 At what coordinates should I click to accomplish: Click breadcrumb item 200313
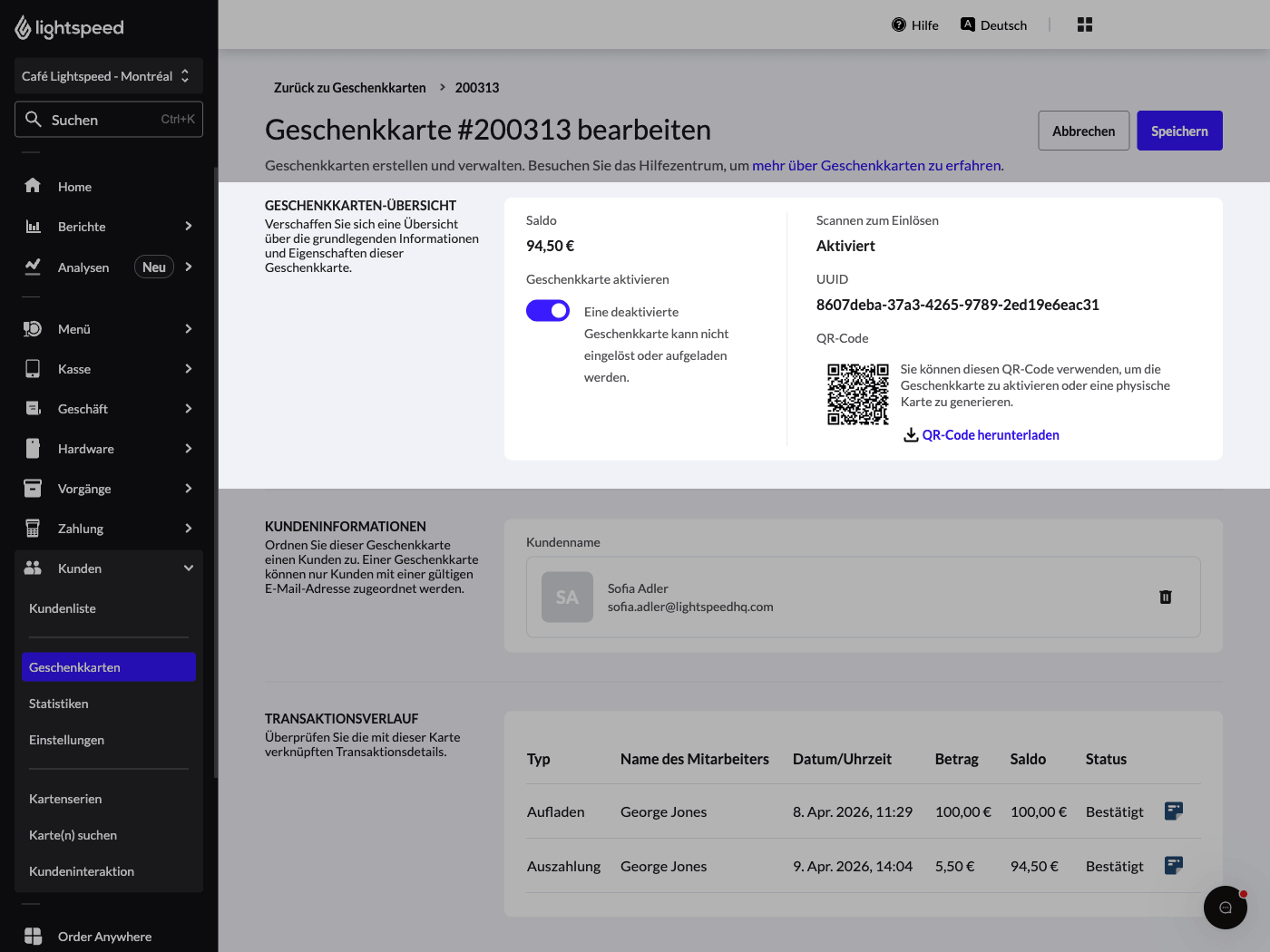coord(477,88)
